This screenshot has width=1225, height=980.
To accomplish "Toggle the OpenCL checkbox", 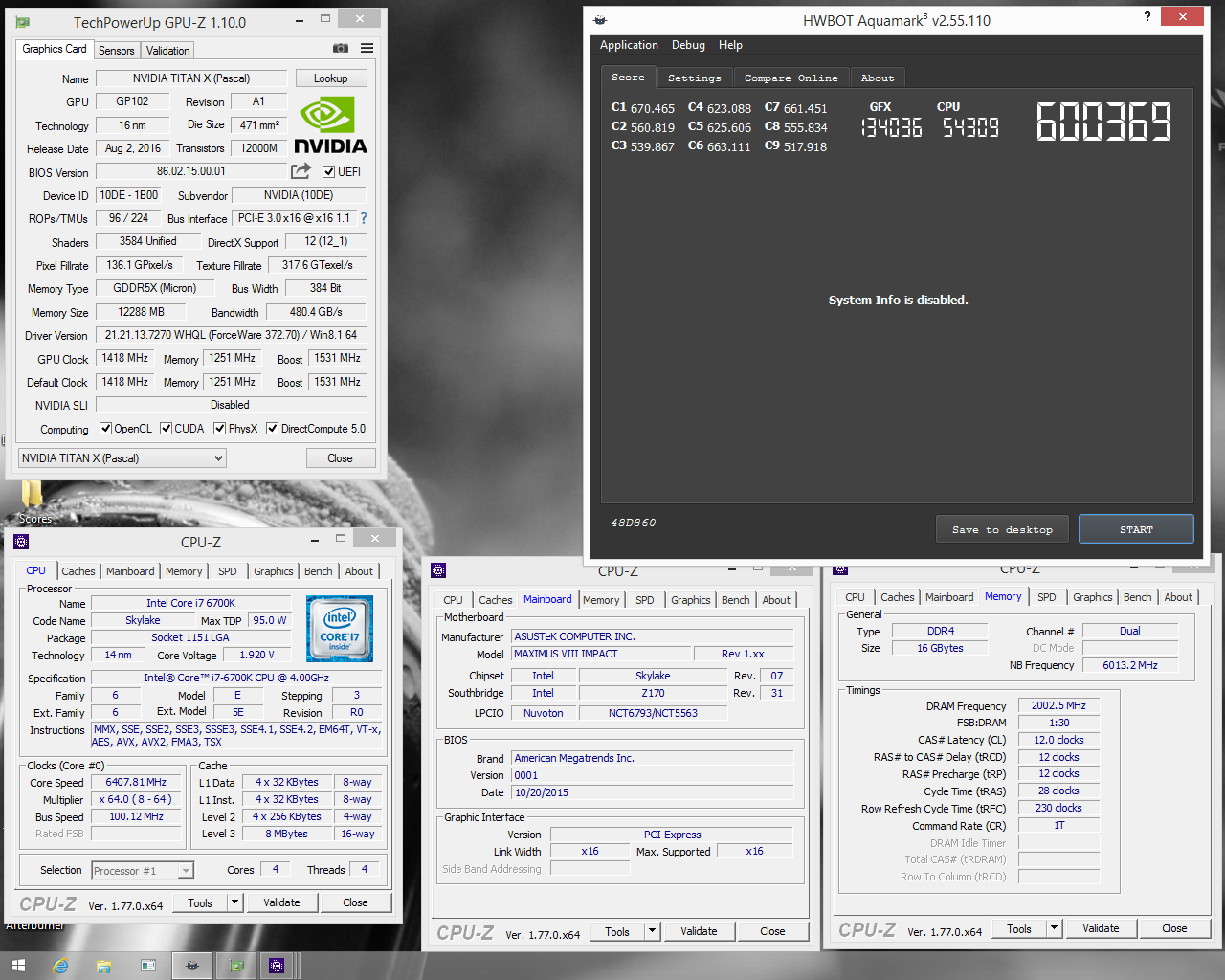I will [x=105, y=429].
